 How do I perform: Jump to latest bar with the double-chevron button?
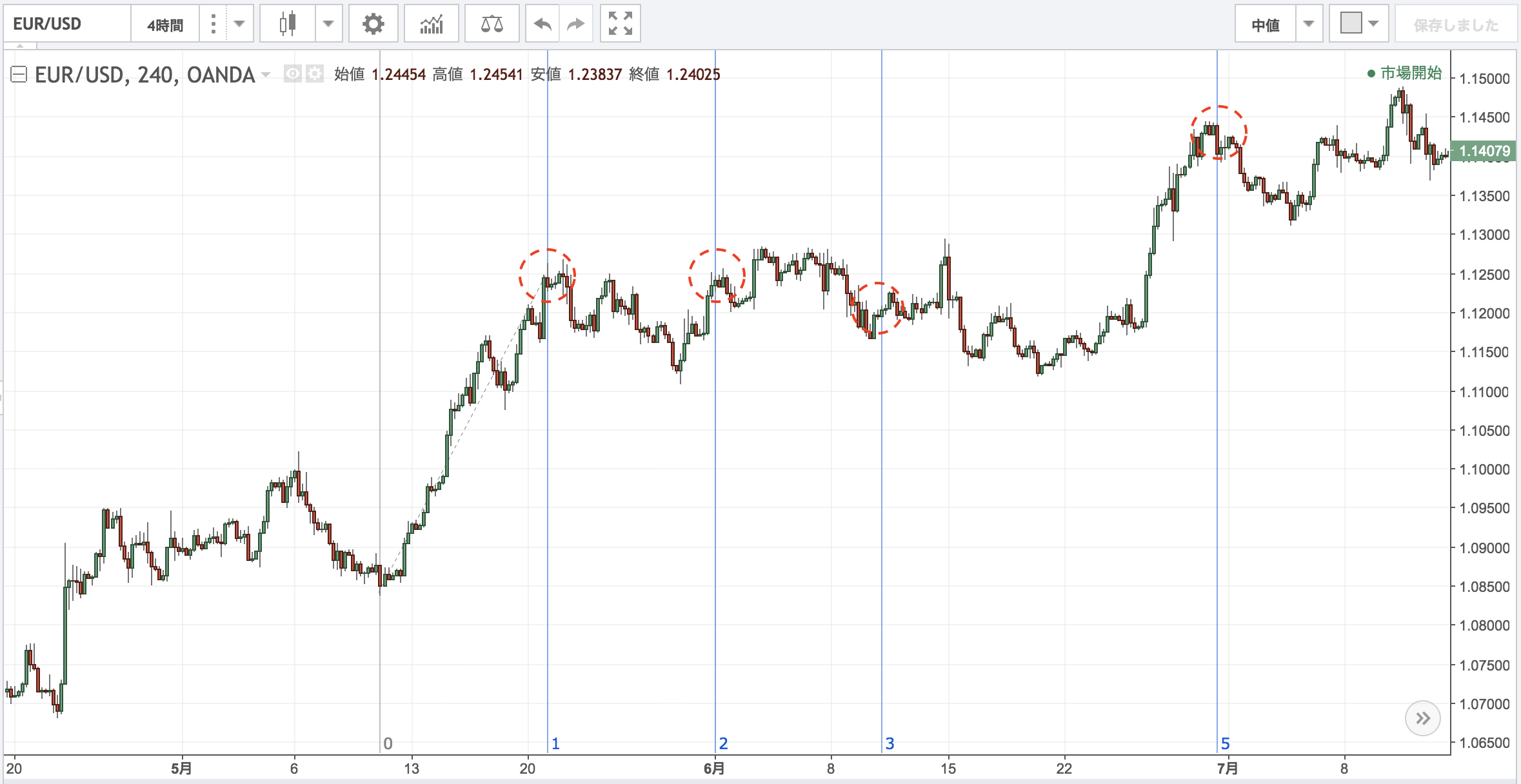click(1422, 718)
